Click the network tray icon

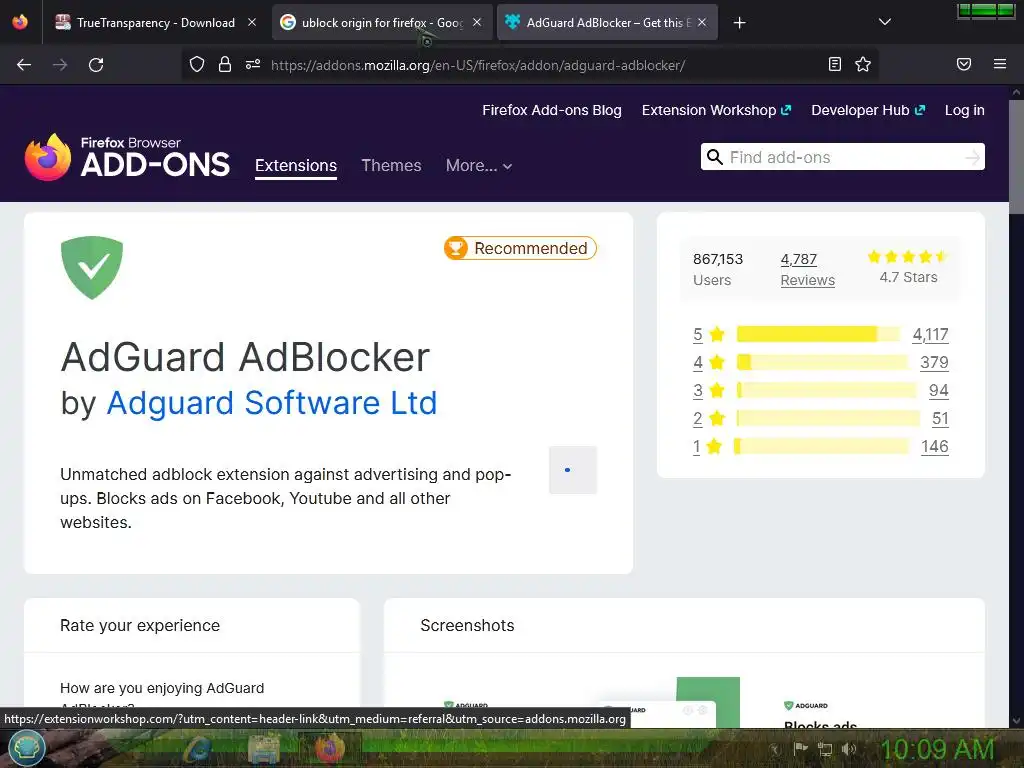(x=825, y=749)
